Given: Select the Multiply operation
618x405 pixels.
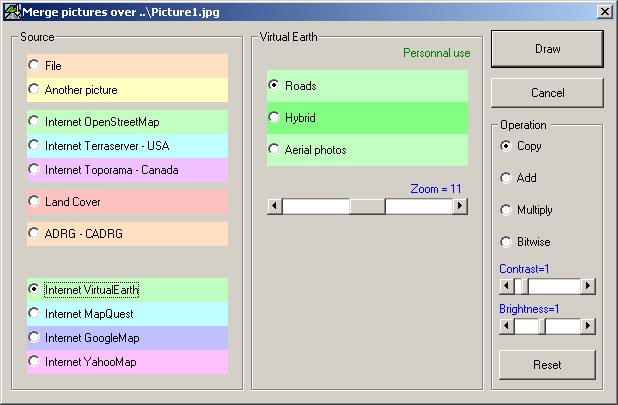Looking at the screenshot, I should [x=526, y=210].
